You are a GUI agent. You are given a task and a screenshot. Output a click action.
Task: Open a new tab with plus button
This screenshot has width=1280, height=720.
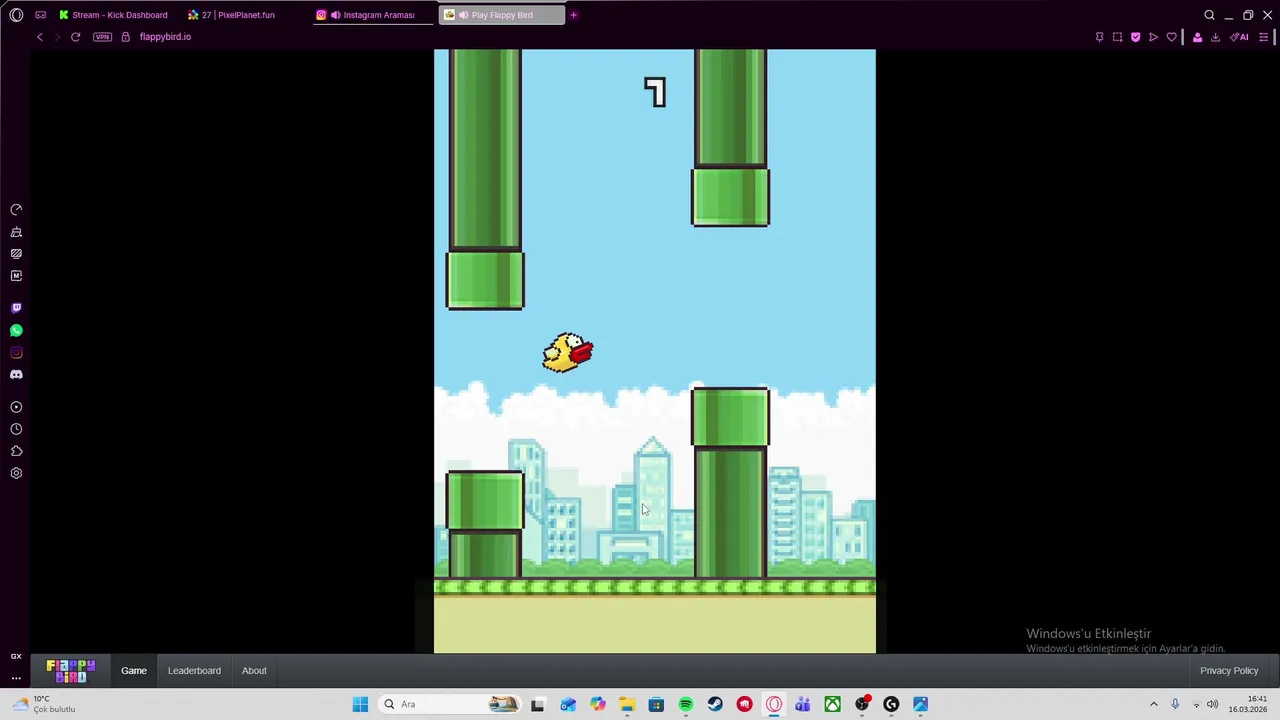(x=574, y=15)
